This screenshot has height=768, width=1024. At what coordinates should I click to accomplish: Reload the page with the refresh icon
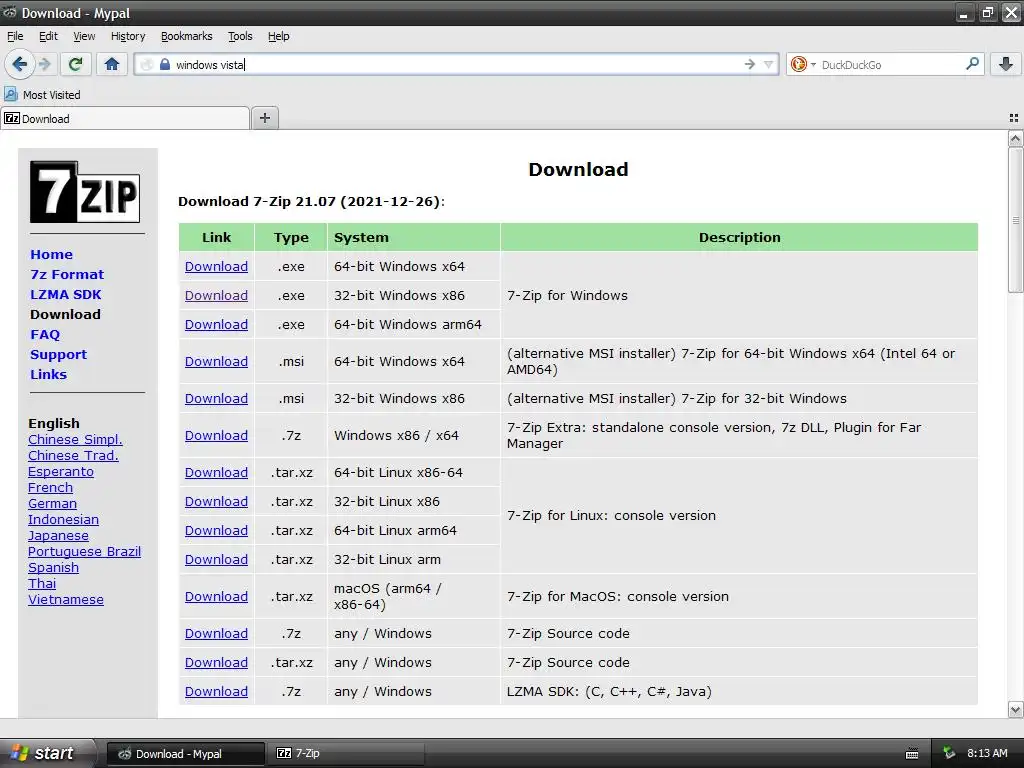[75, 64]
